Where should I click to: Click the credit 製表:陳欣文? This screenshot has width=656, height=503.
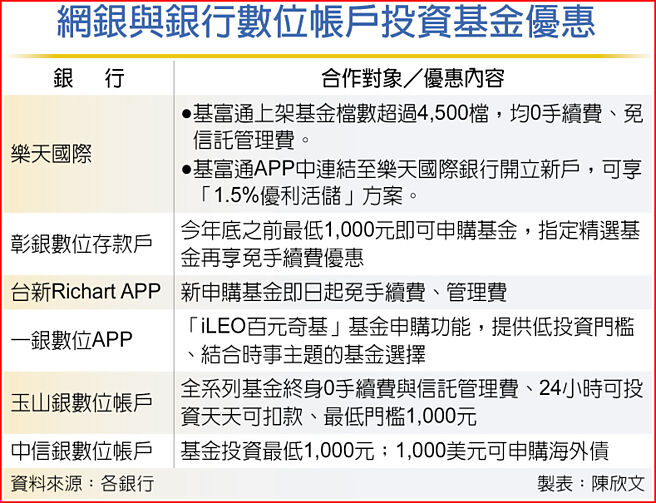[591, 484]
